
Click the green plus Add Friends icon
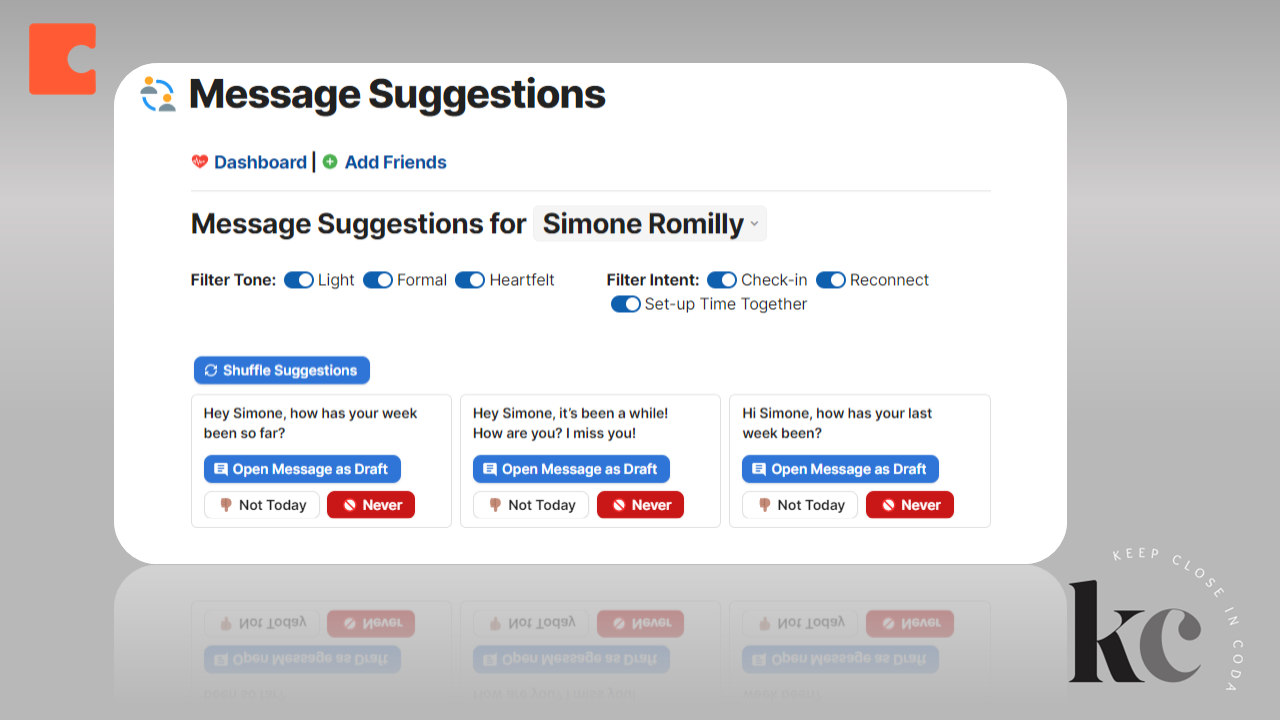click(330, 162)
